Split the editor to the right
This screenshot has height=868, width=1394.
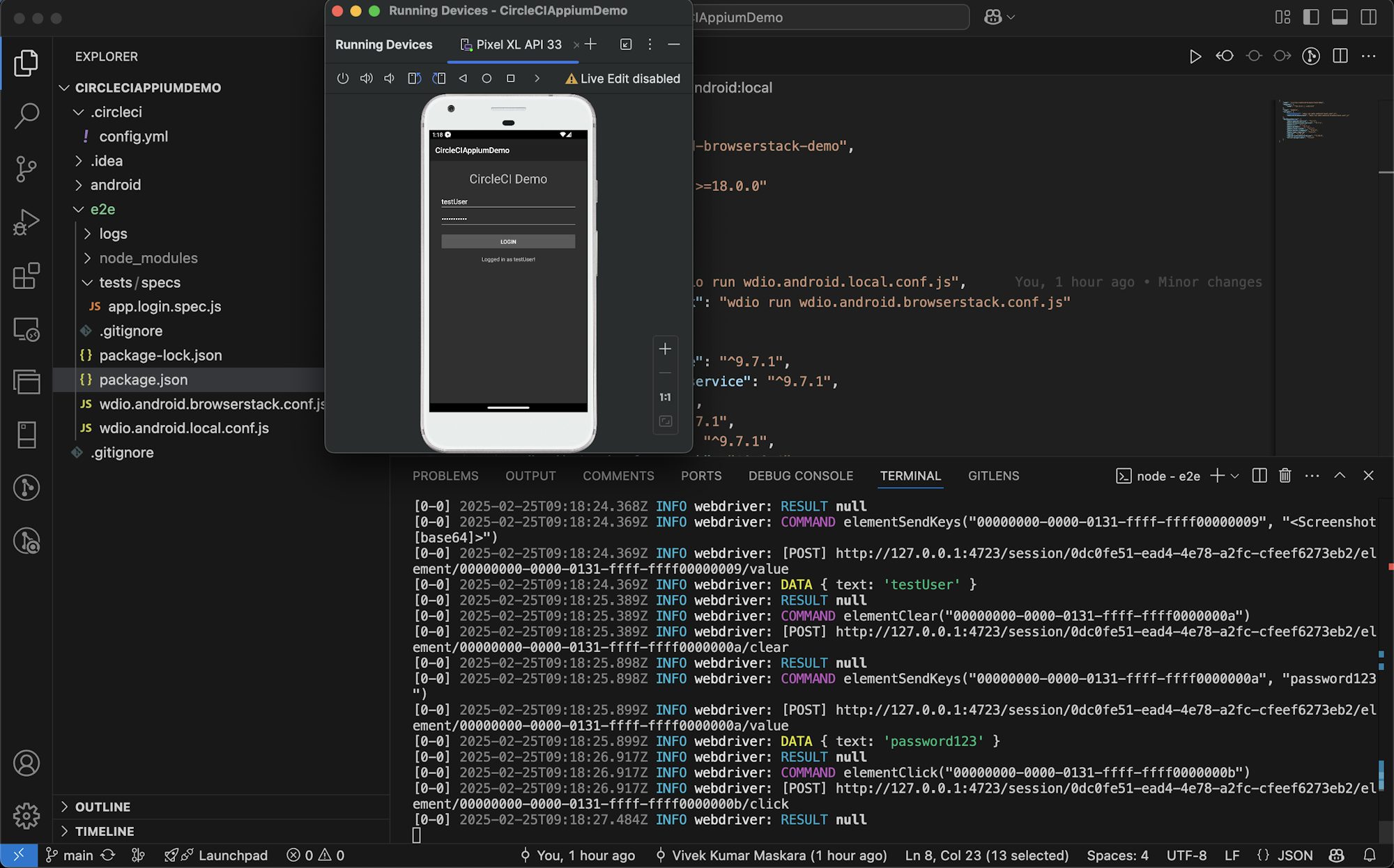[1340, 56]
